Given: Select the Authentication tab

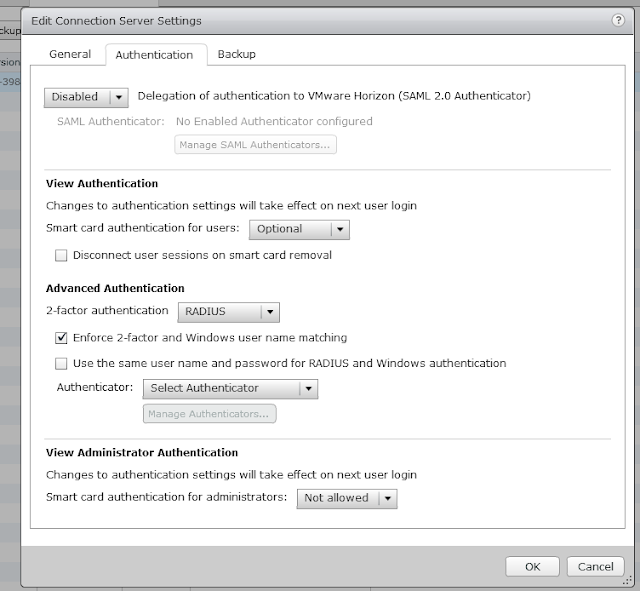Looking at the screenshot, I should pyautogui.click(x=155, y=55).
